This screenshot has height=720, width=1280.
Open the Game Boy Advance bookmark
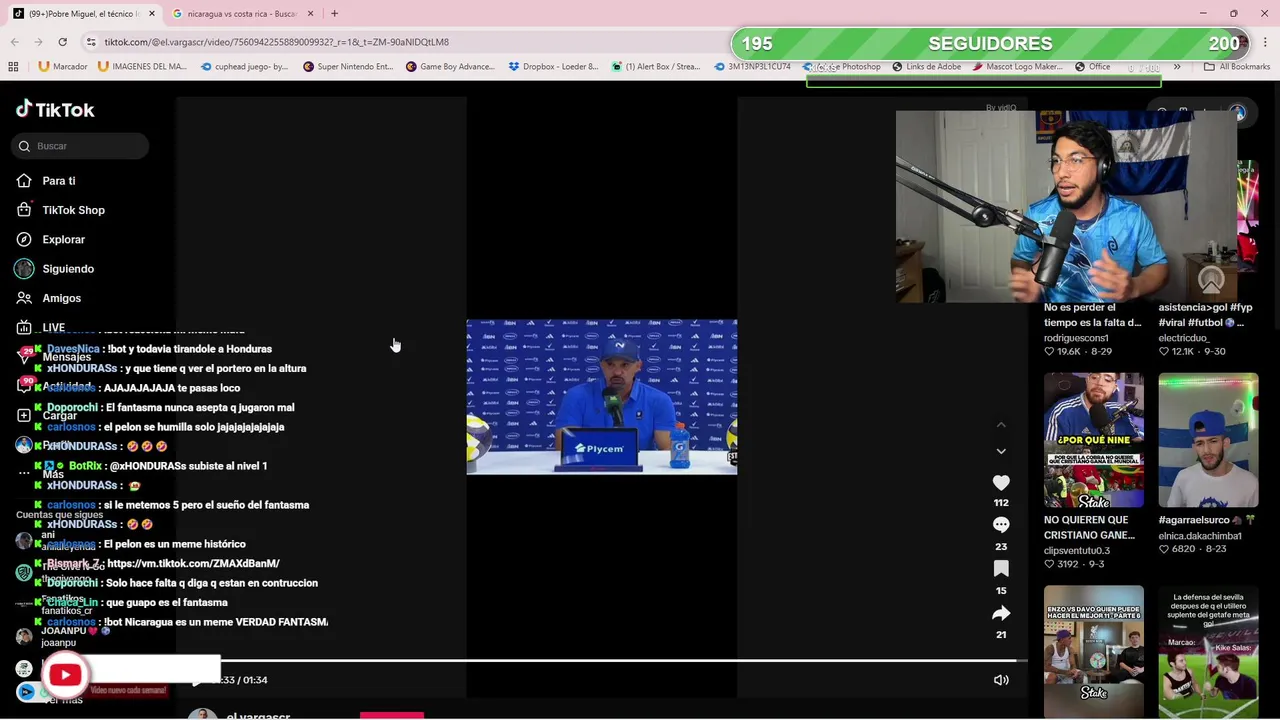coord(450,67)
